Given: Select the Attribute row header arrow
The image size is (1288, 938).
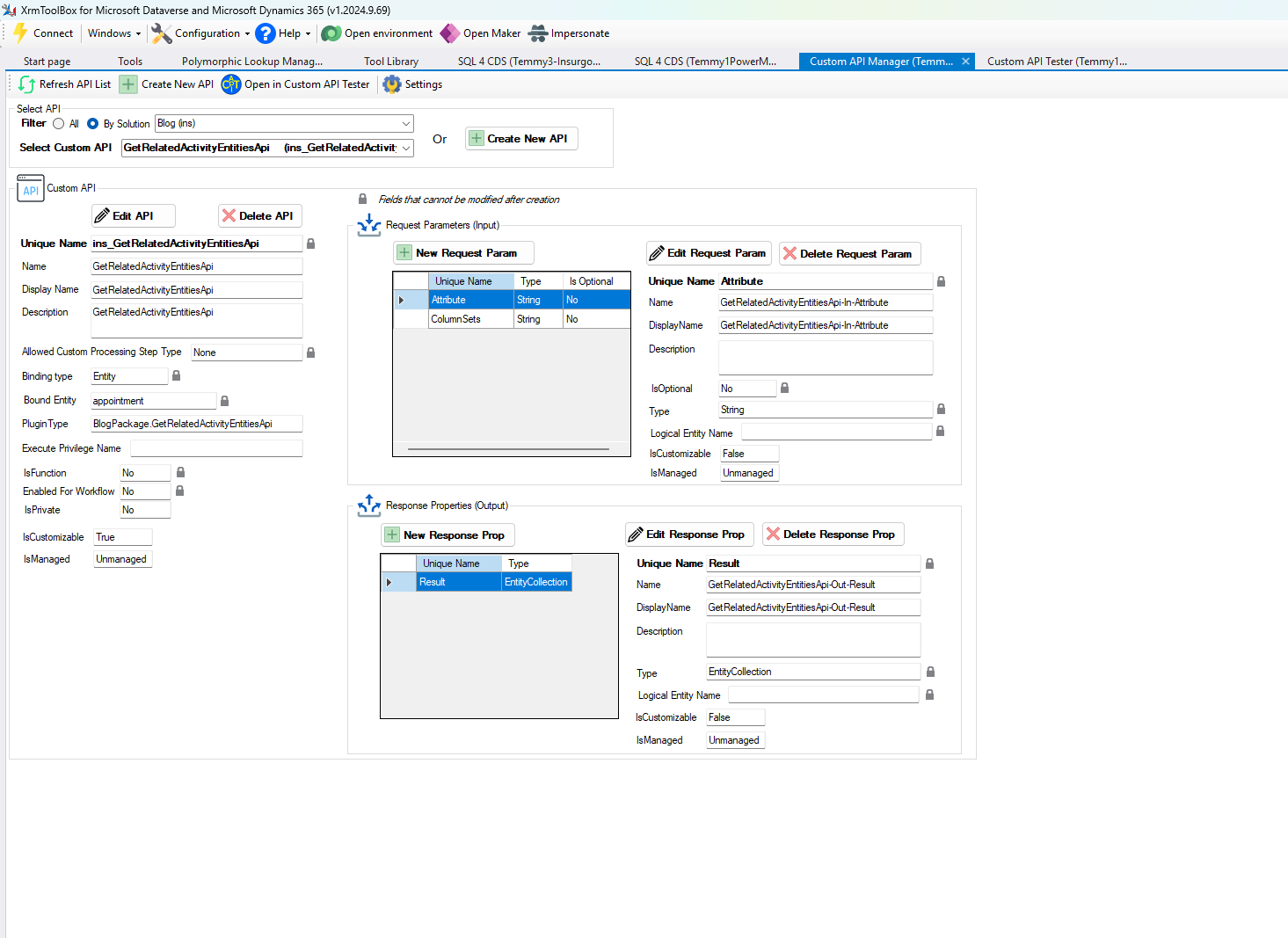Looking at the screenshot, I should pos(402,300).
